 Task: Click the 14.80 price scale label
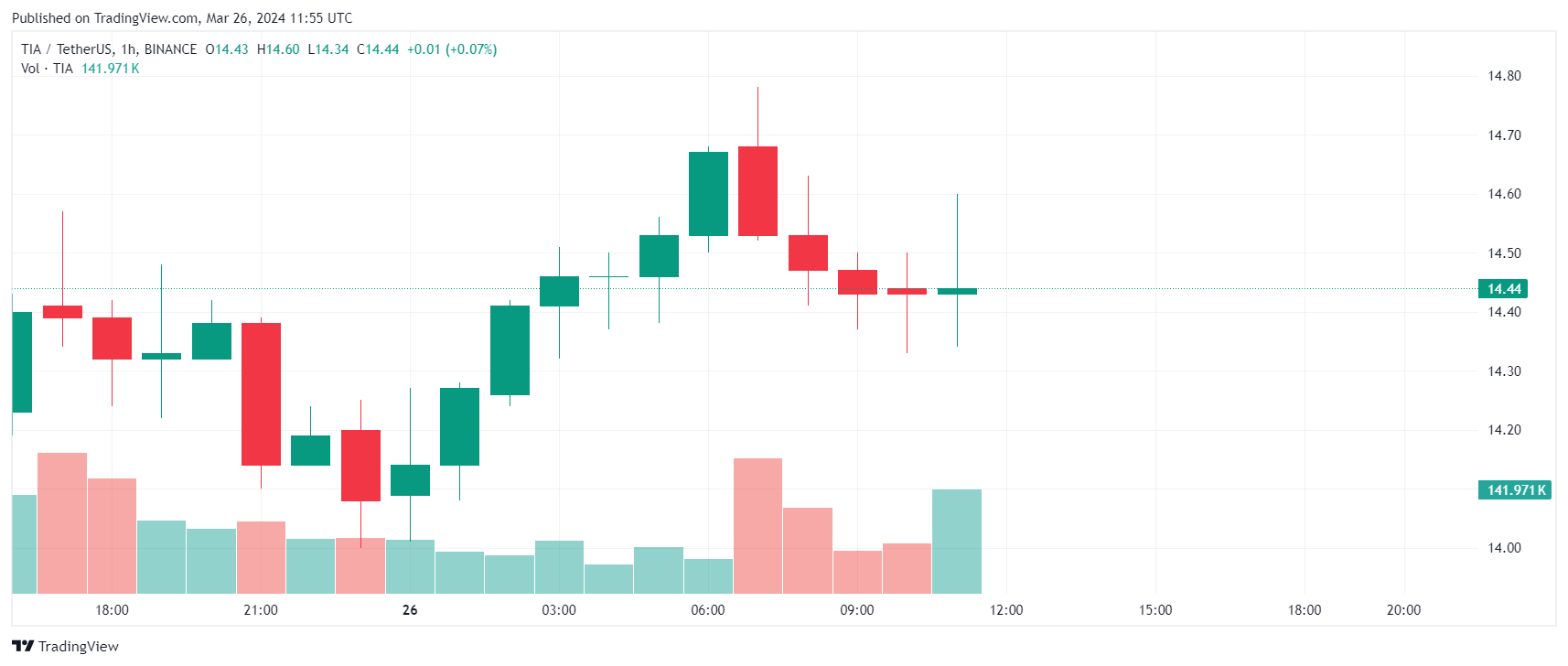coord(1504,76)
